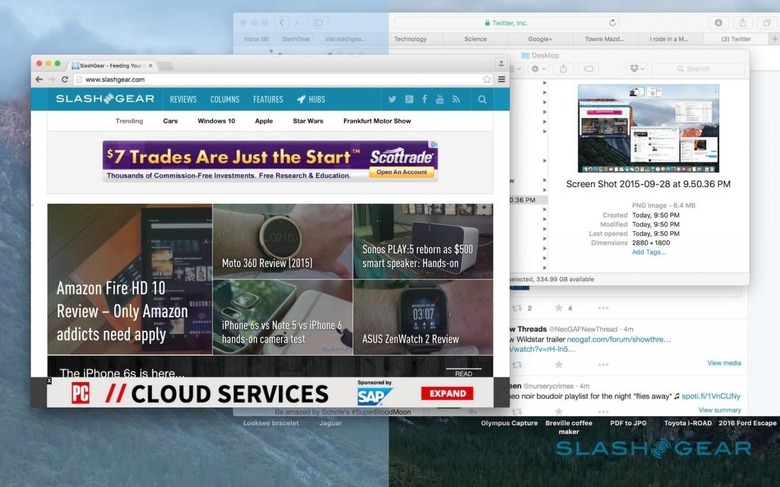Open the Finder action gear dropdown
The width and height of the screenshot is (780, 487).
[x=538, y=69]
